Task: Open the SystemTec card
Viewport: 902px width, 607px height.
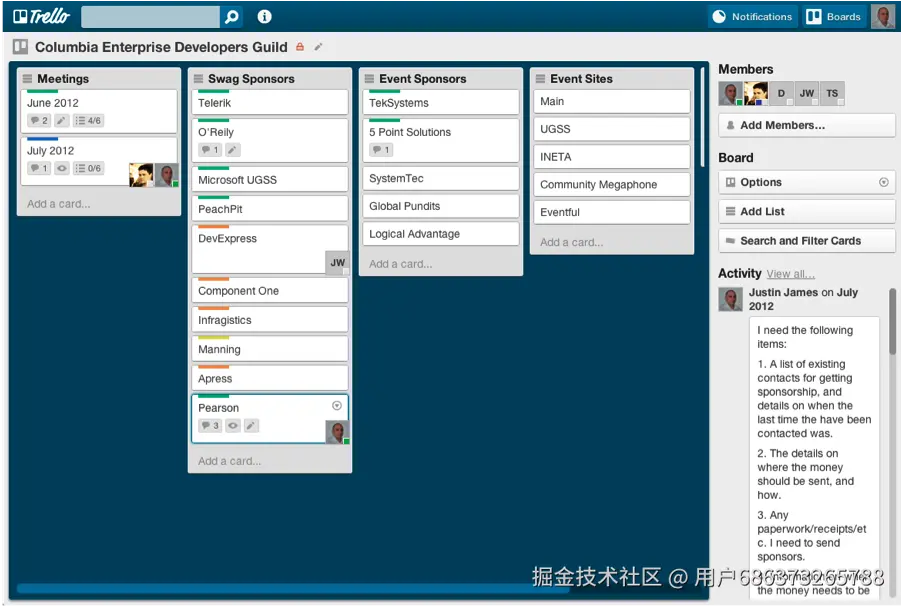Action: [x=441, y=178]
